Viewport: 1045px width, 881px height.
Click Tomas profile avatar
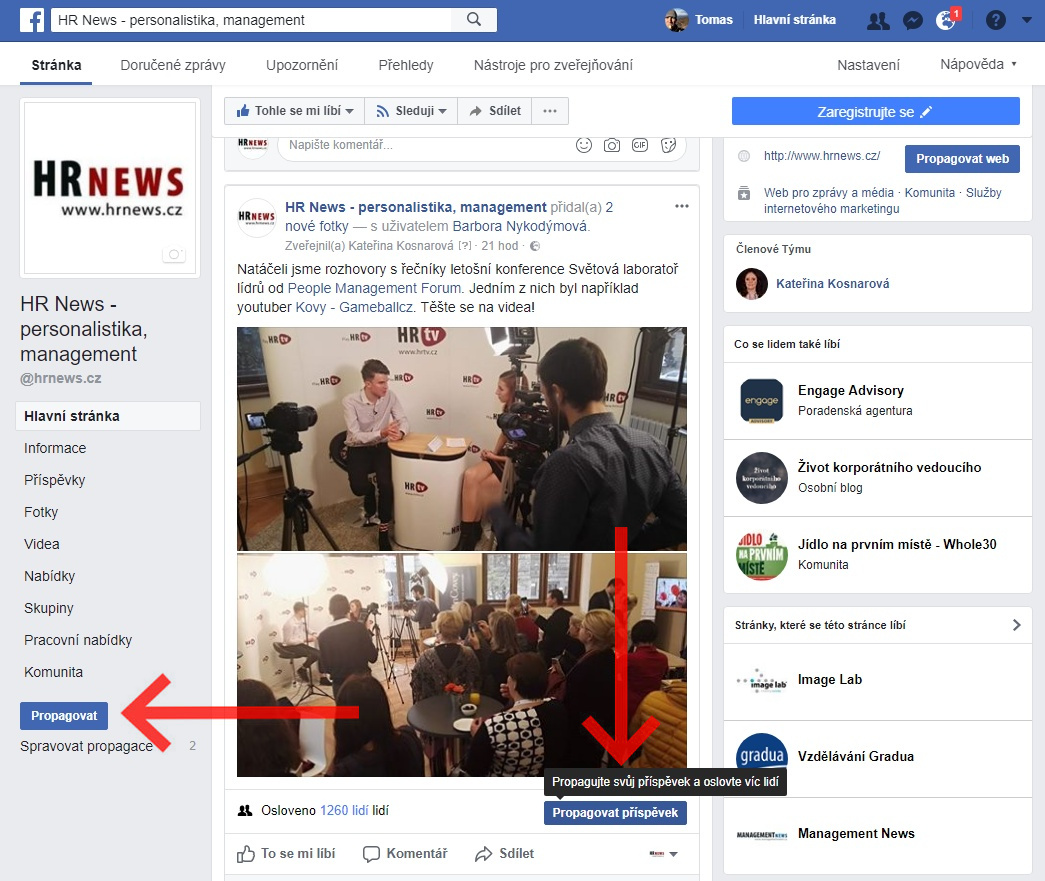click(x=676, y=20)
